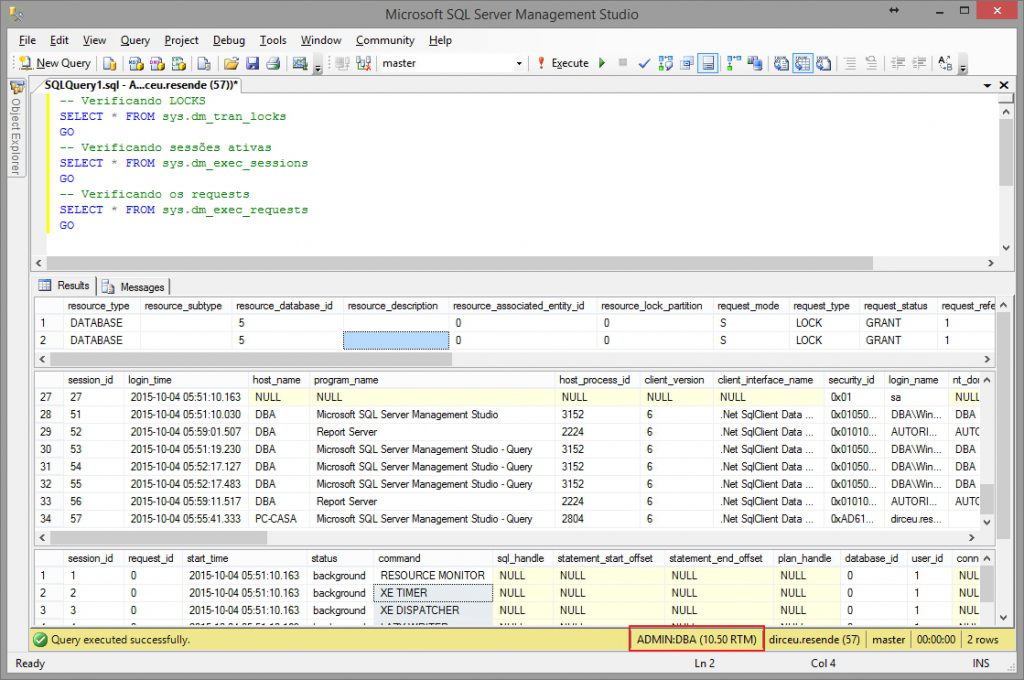Click the Save floppy disk icon

tap(252, 63)
